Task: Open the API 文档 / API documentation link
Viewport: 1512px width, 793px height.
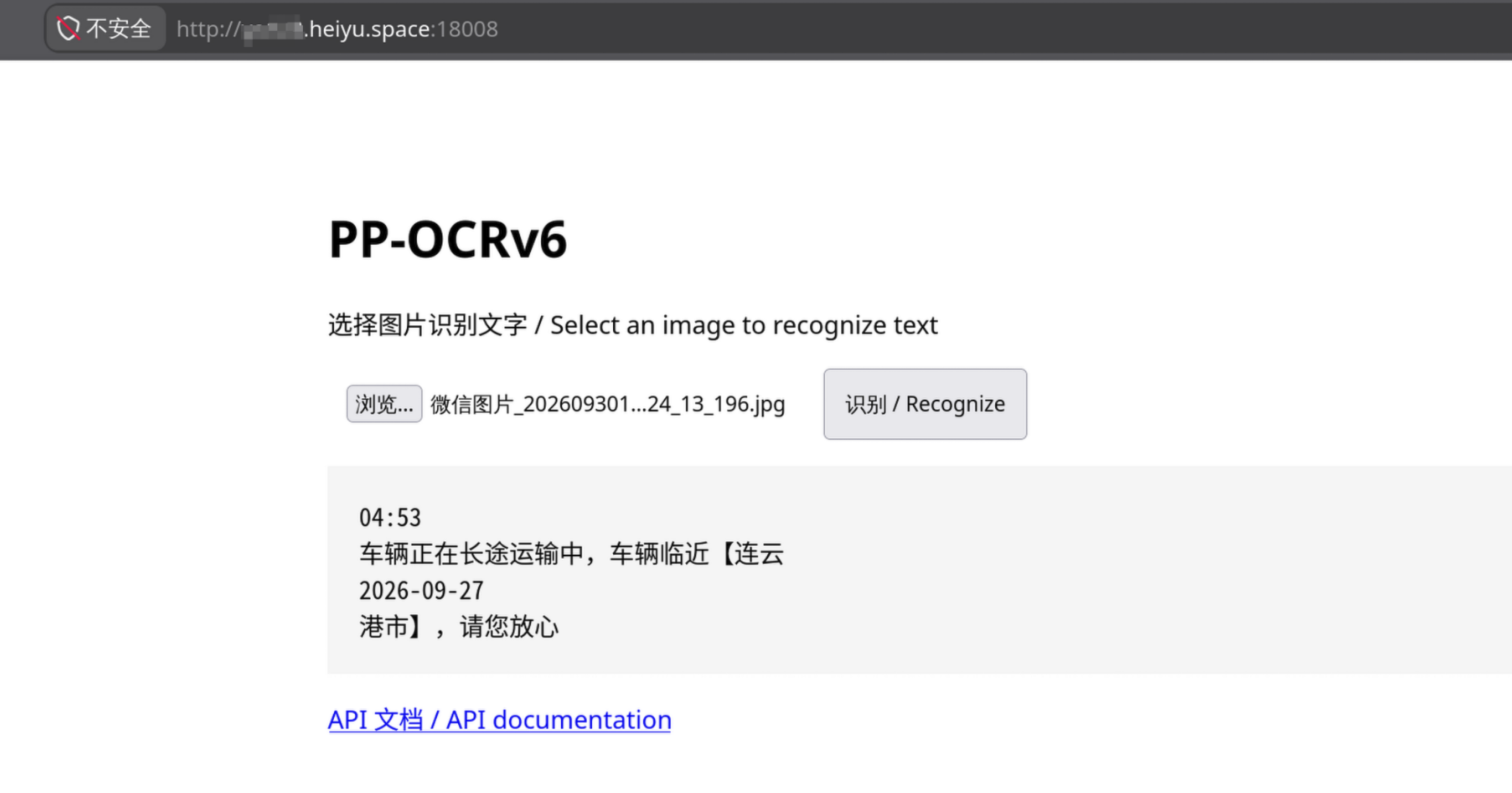Action: pos(500,719)
